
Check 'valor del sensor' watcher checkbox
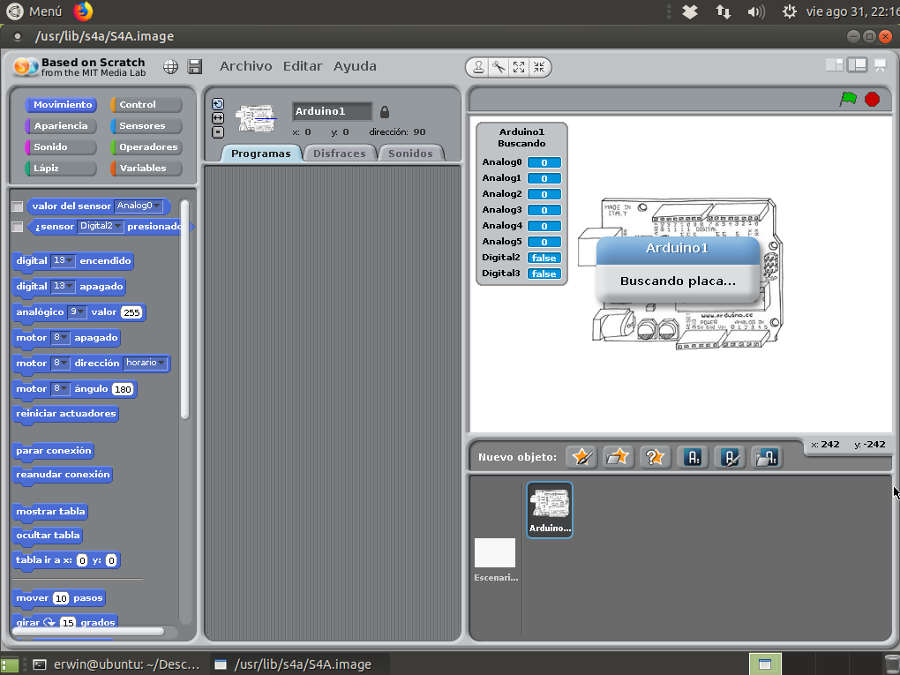click(18, 206)
